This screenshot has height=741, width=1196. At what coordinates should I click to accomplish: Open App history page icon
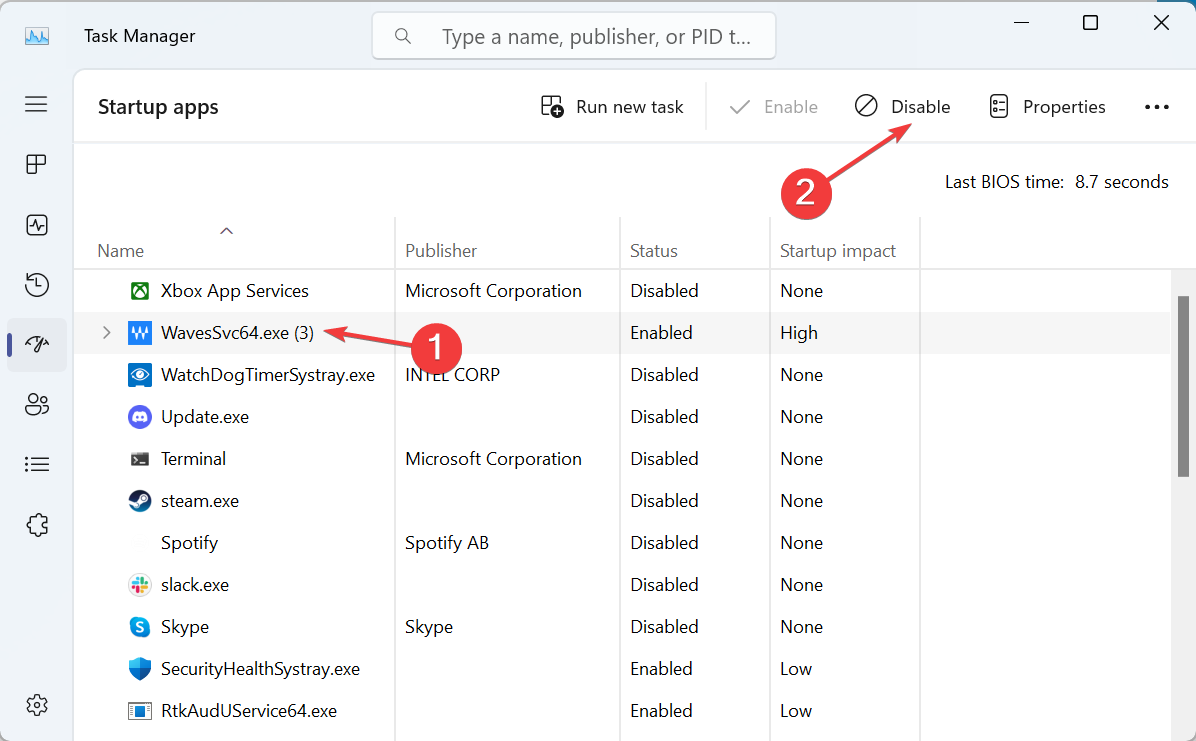[37, 285]
